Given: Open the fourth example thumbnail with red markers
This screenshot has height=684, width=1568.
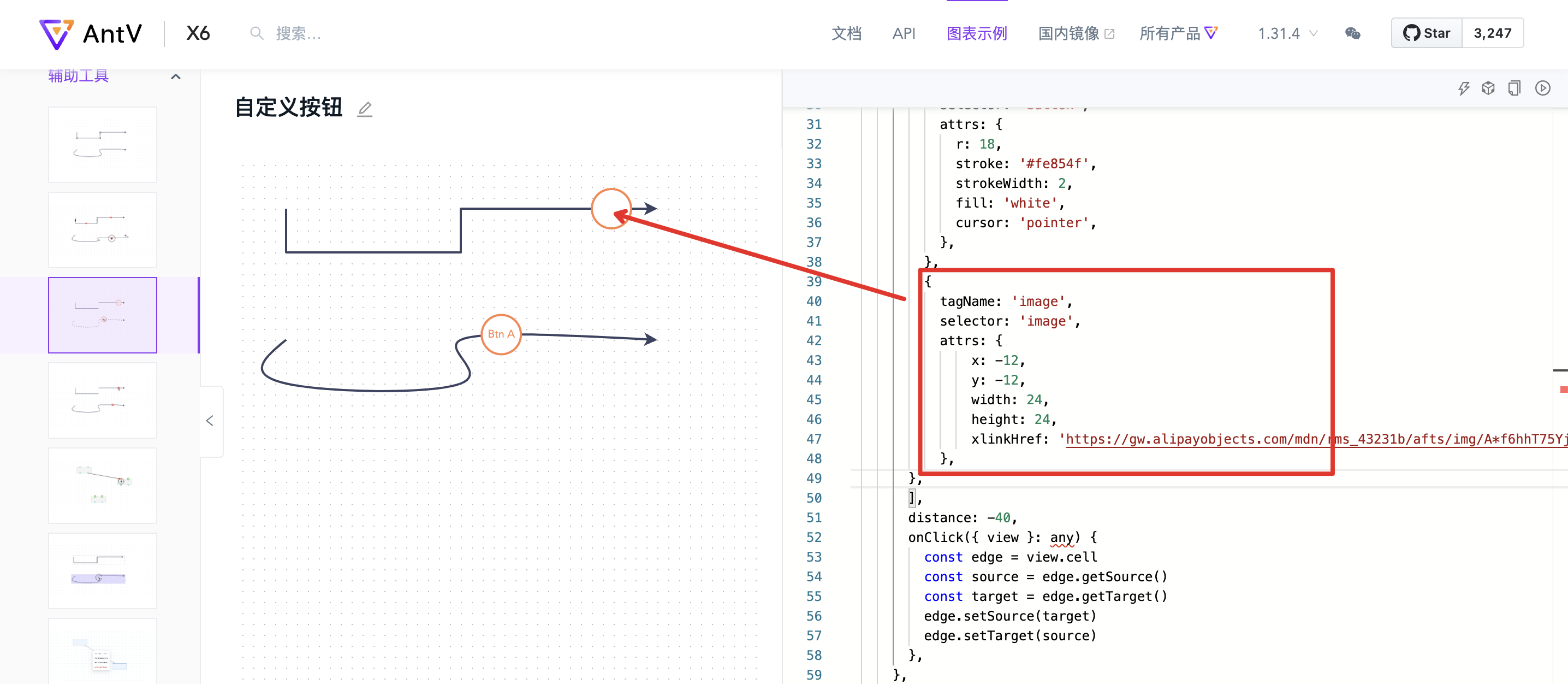Looking at the screenshot, I should tap(102, 401).
